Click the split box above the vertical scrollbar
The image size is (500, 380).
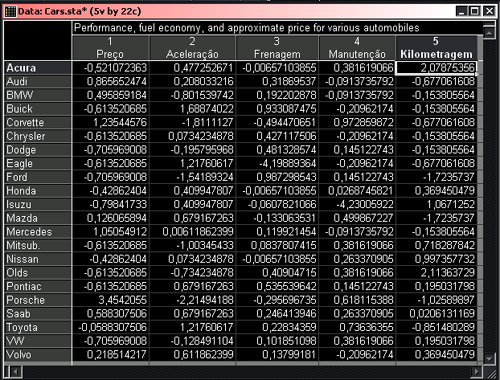pyautogui.click(x=489, y=25)
